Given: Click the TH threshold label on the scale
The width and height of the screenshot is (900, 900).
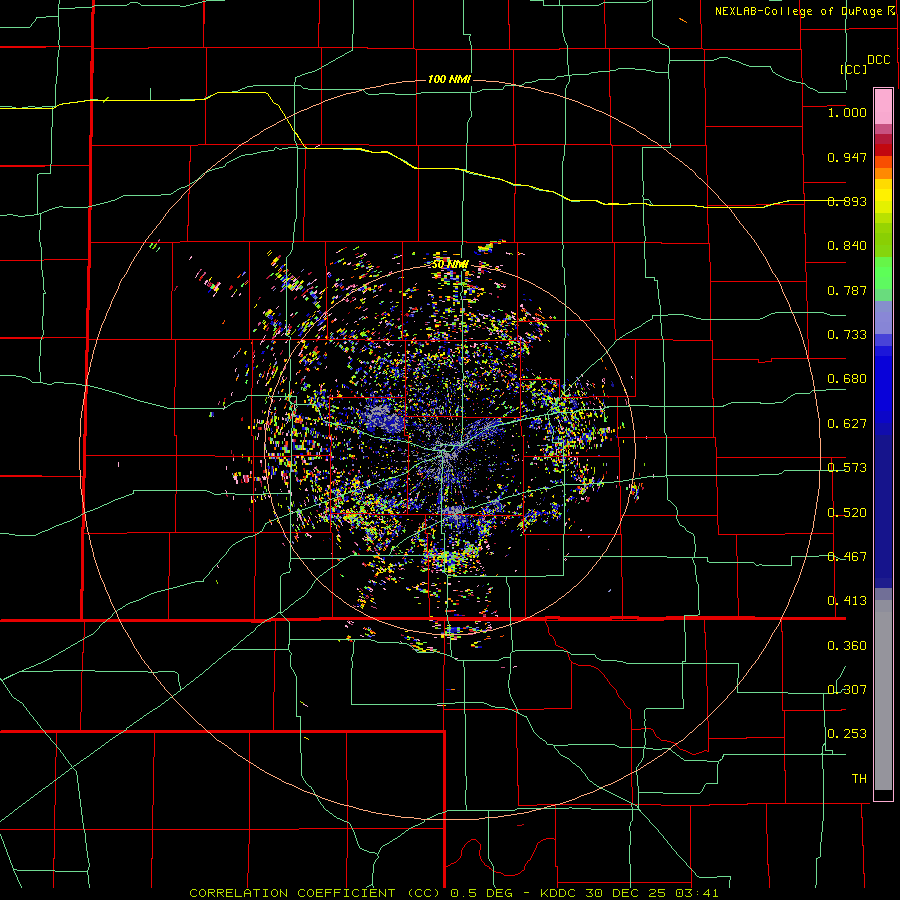Looking at the screenshot, I should 859,779.
